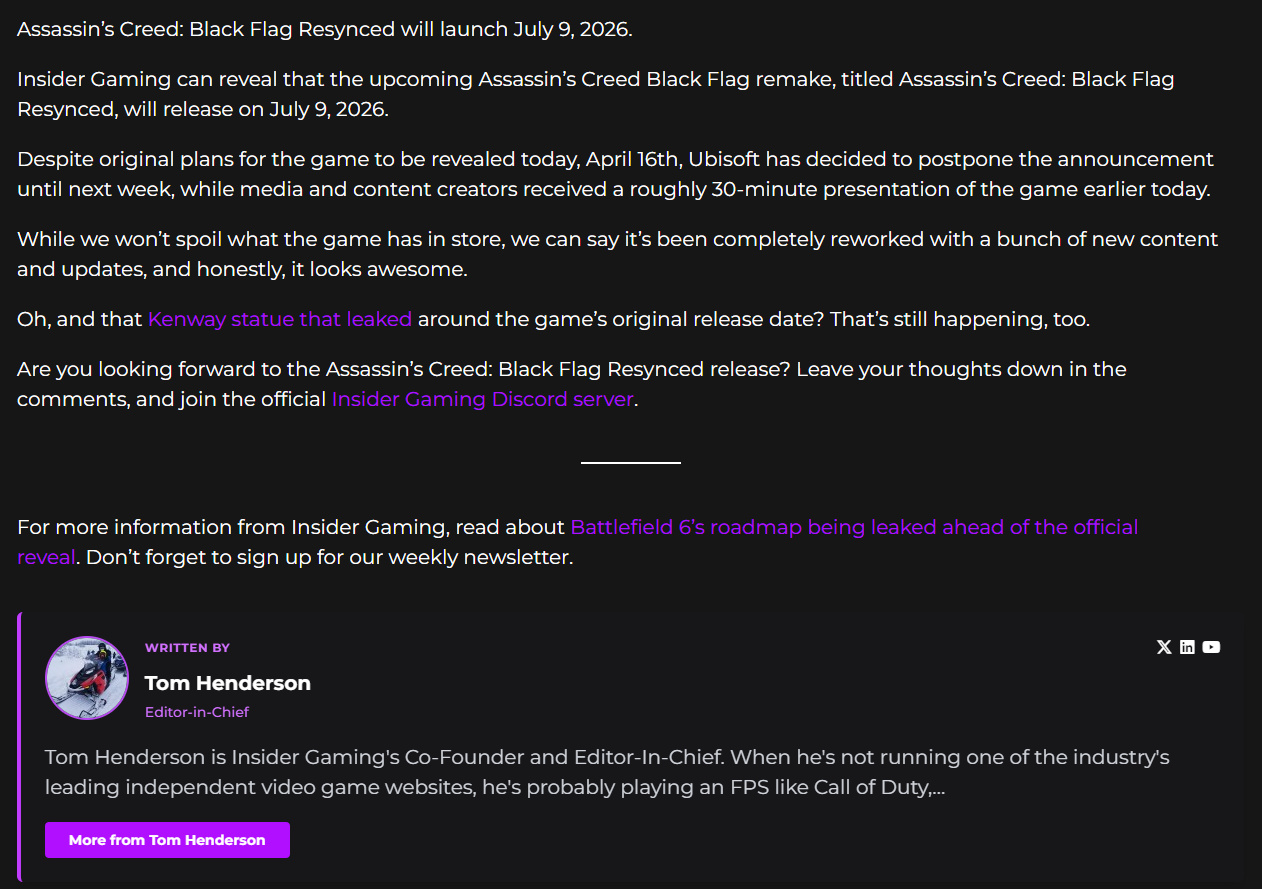The width and height of the screenshot is (1262, 889).
Task: Click the 'Are you looking forward' paragraph
Action: click(x=570, y=369)
